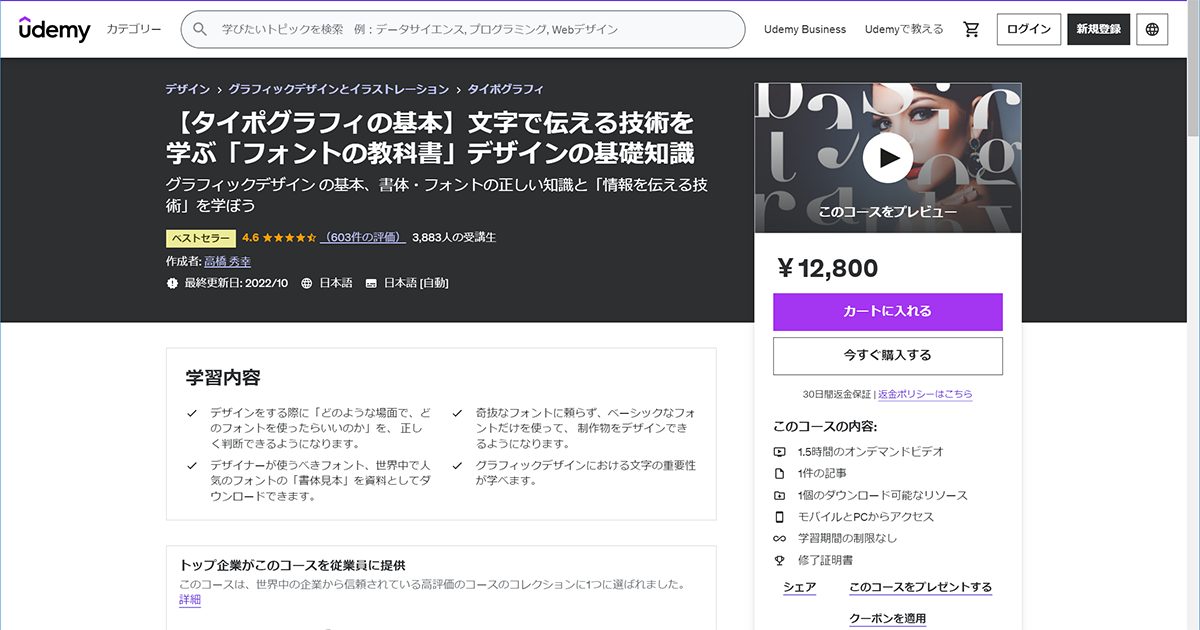1200x630 pixels.
Task: Open Udemy Business link
Action: (805, 30)
